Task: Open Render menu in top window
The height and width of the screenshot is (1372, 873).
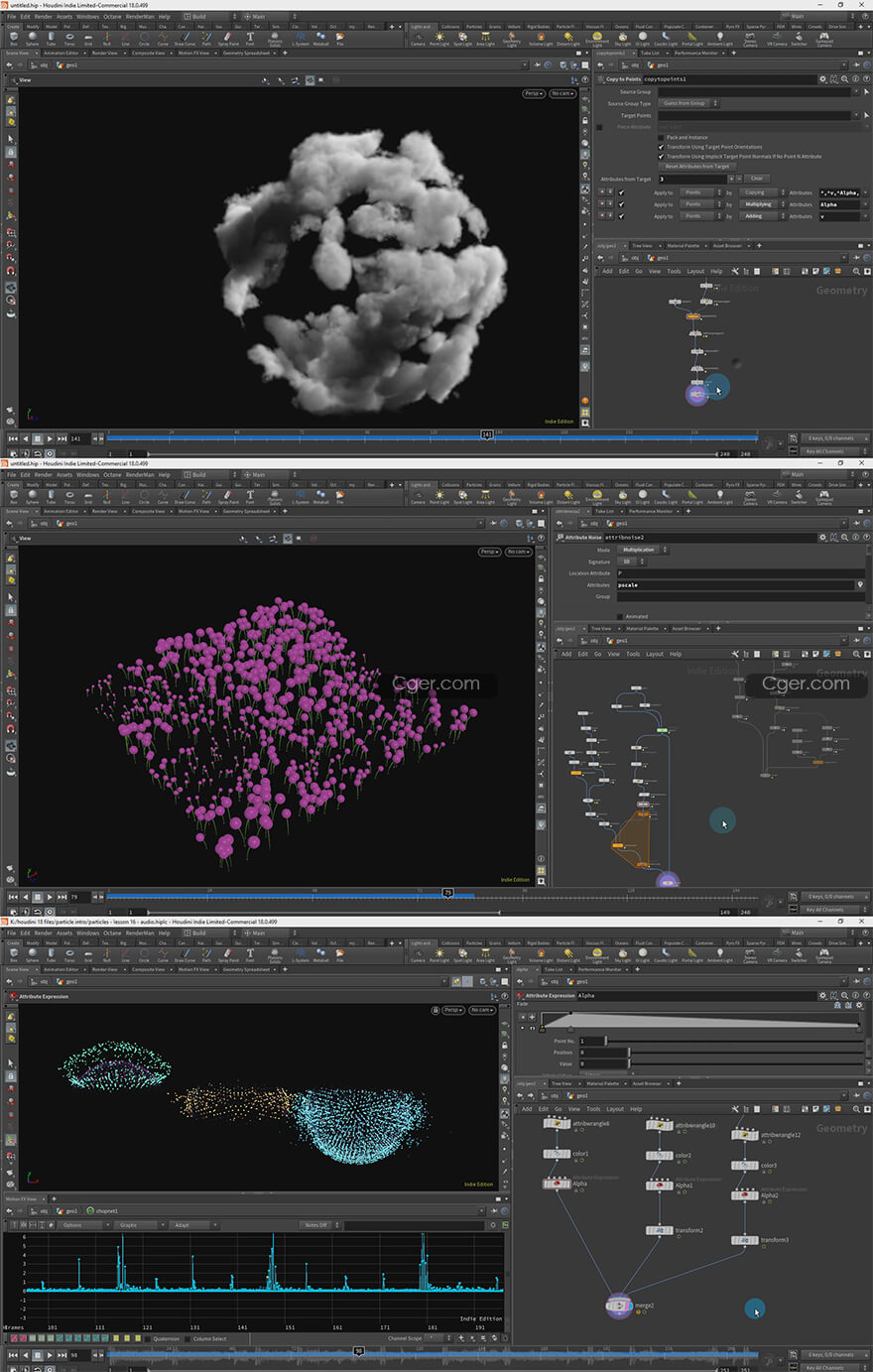Action: [x=44, y=17]
